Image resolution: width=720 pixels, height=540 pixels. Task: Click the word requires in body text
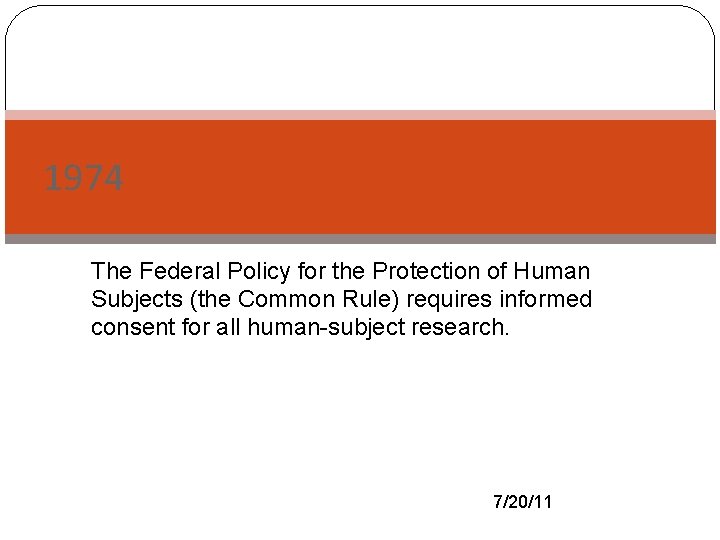pyautogui.click(x=449, y=300)
